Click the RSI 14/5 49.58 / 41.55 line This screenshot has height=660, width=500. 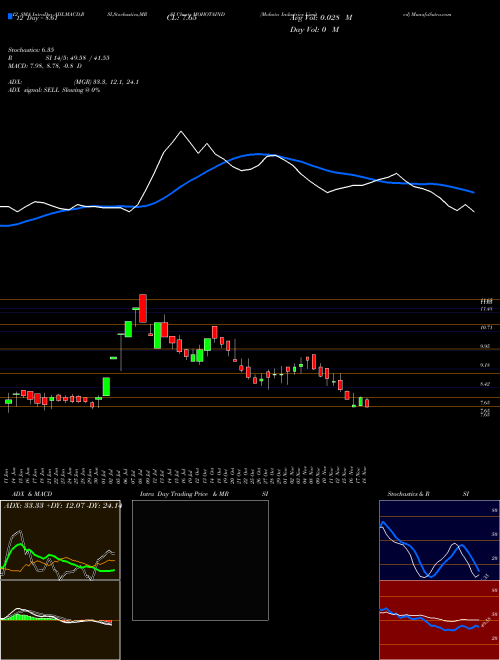pyautogui.click(x=59, y=58)
